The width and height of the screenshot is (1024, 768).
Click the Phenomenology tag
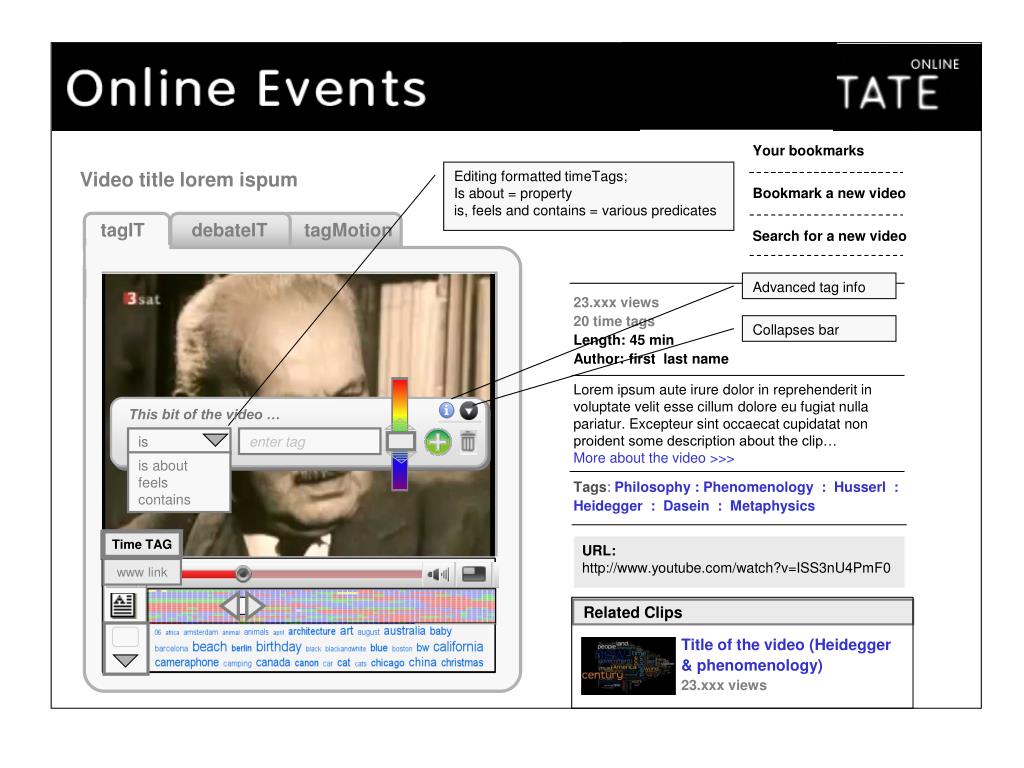(x=758, y=487)
